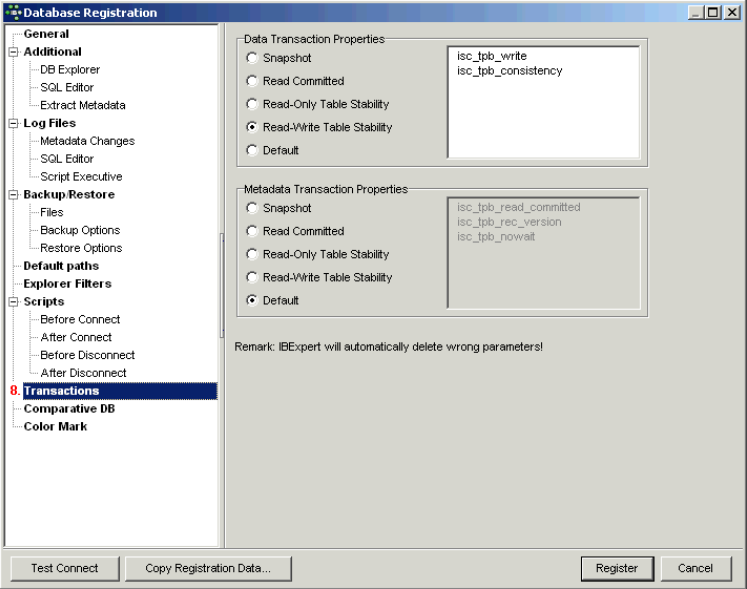Open the General settings page
Viewport: 747px width, 589px height.
(46, 34)
